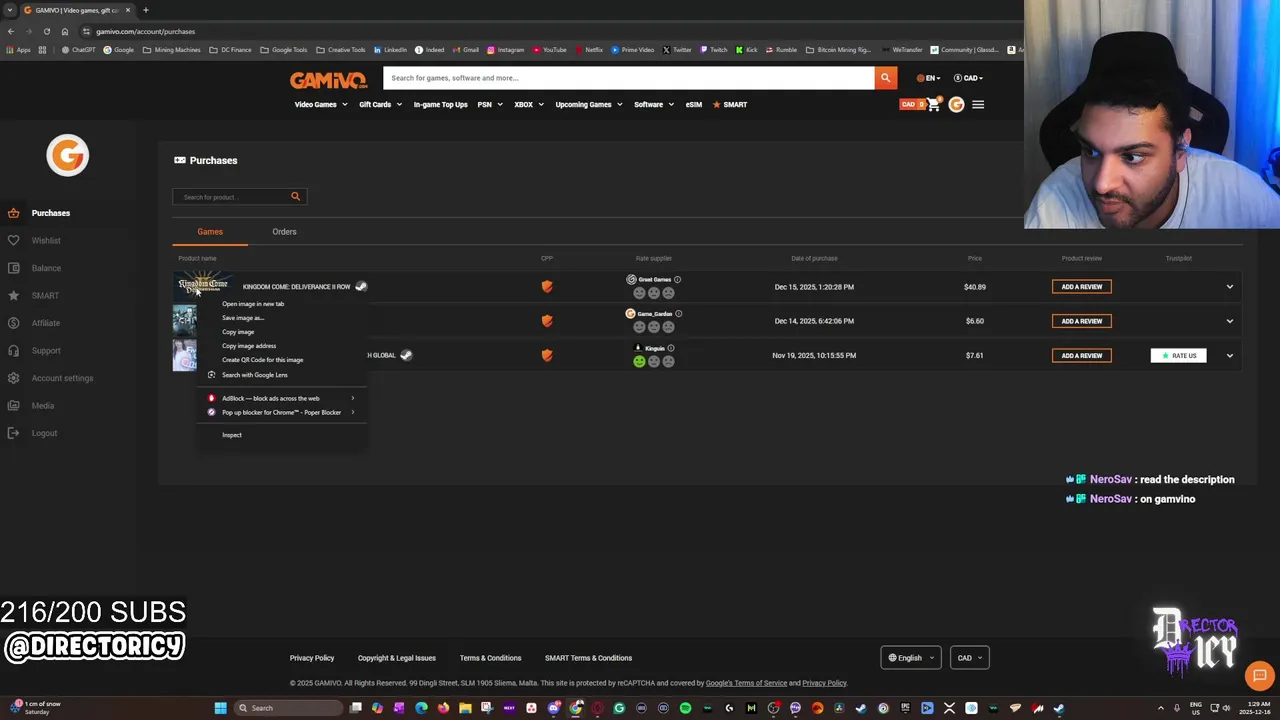Open the Privacy Policy footer link

[x=312, y=658]
